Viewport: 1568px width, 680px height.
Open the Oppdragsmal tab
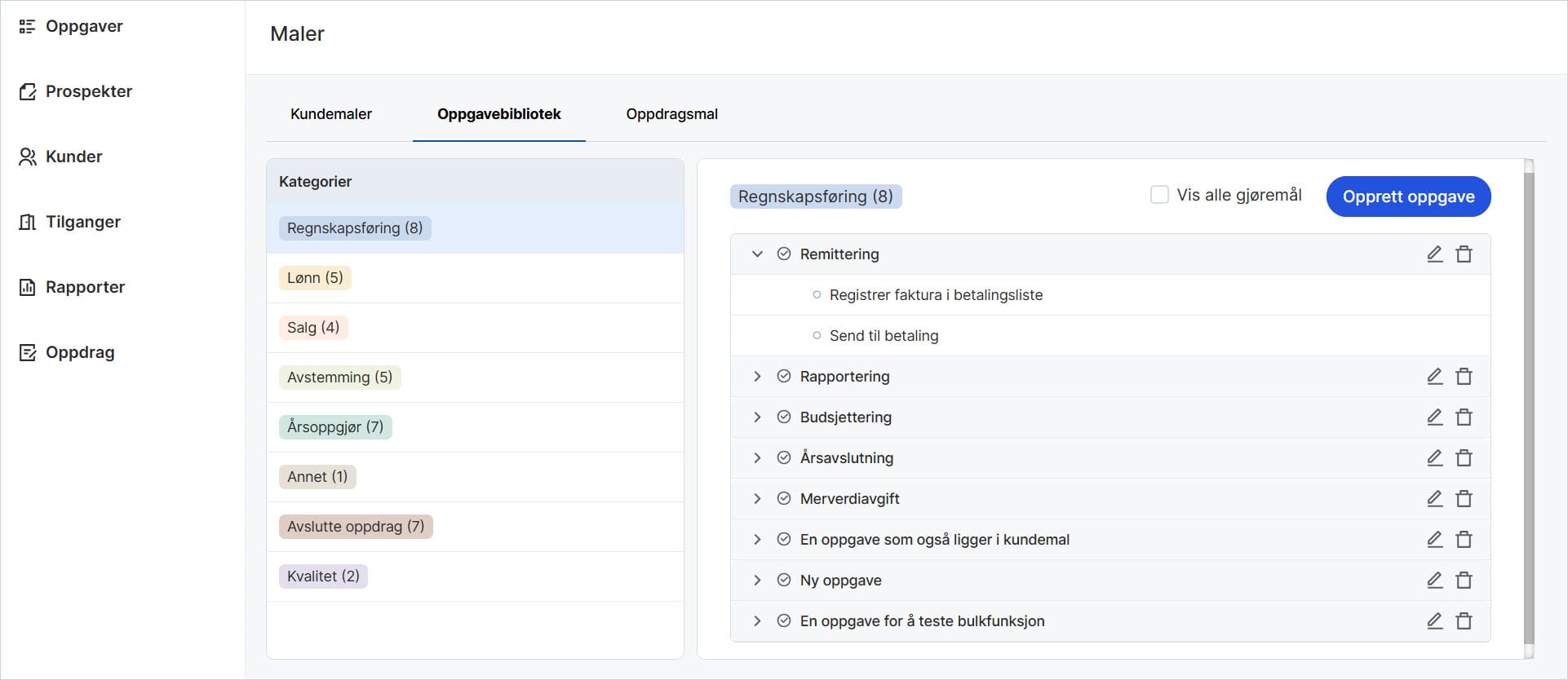point(671,114)
